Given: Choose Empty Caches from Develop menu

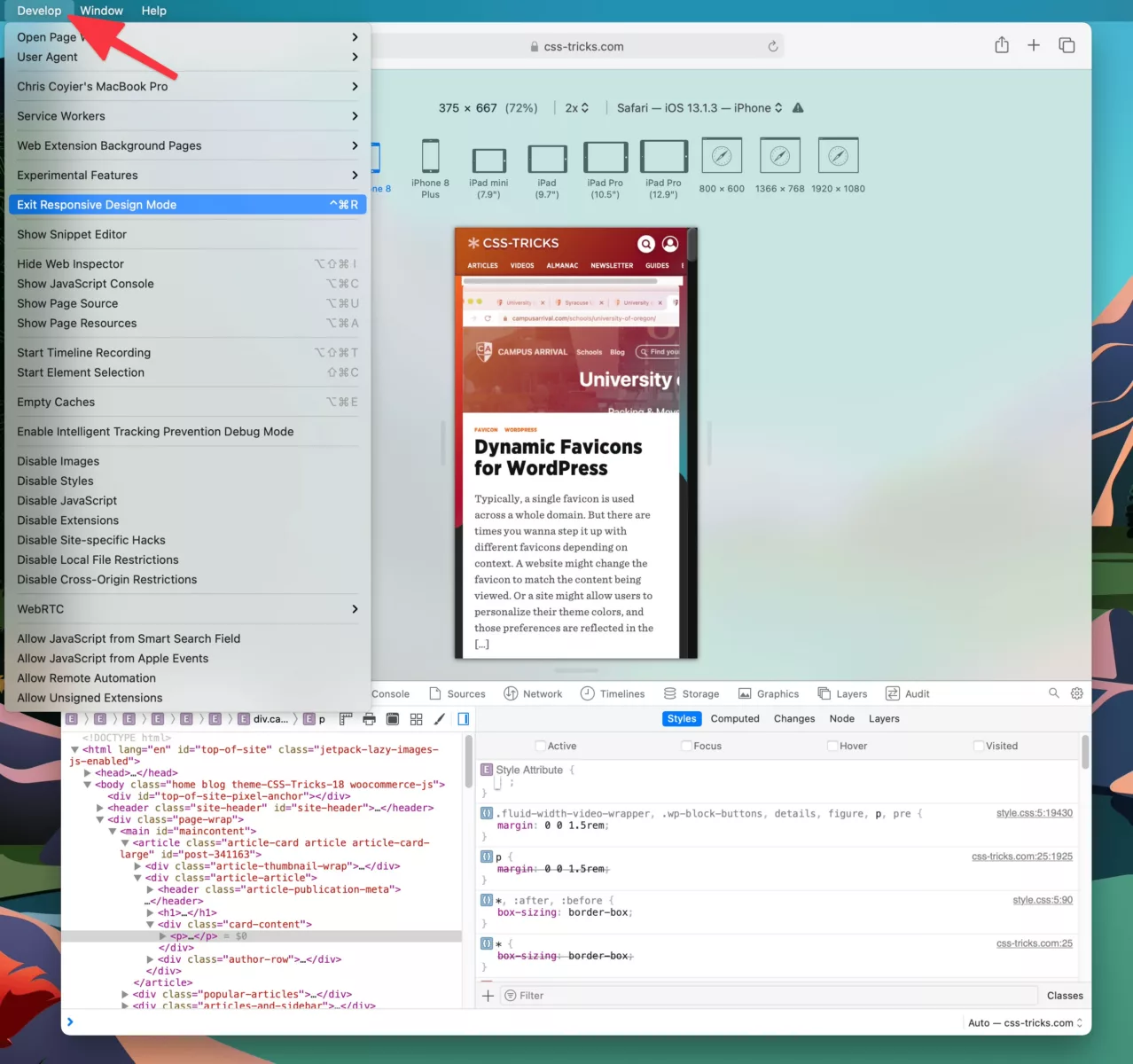Looking at the screenshot, I should pos(187,403).
